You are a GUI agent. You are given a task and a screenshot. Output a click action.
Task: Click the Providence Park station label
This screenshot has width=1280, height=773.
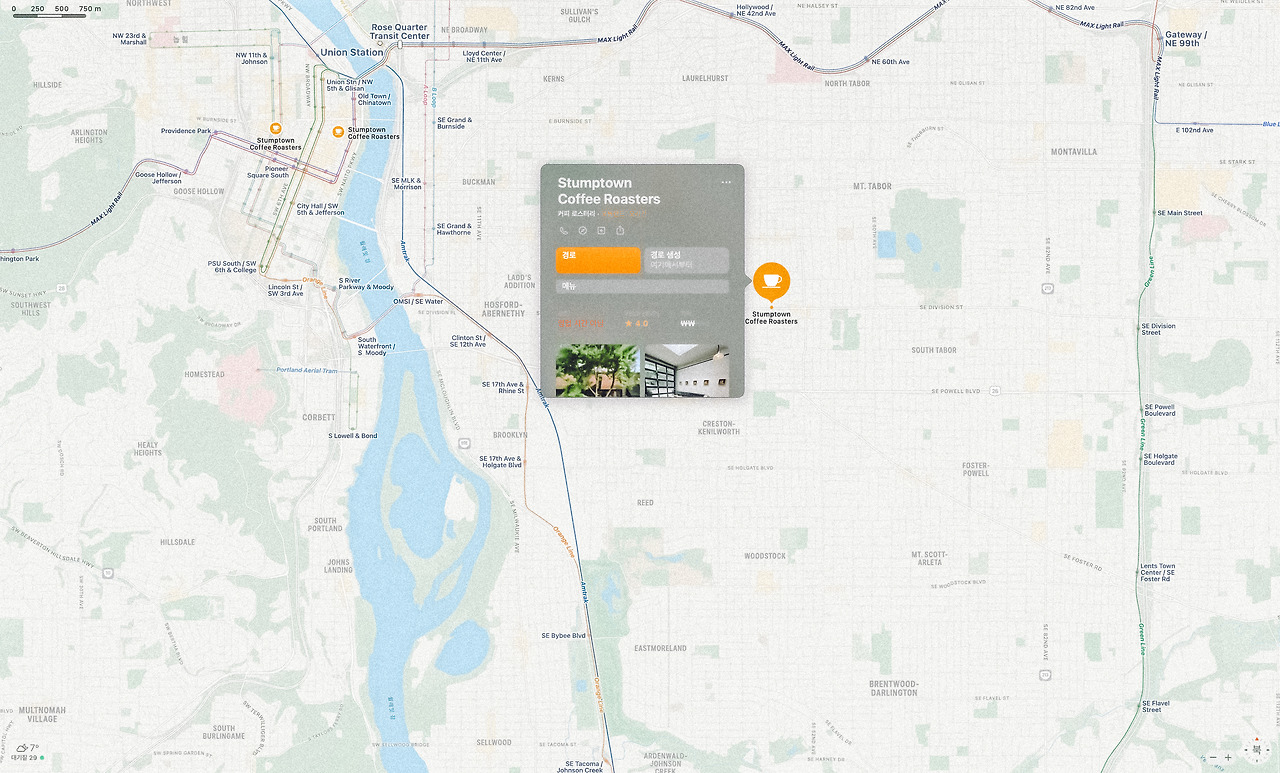point(186,131)
